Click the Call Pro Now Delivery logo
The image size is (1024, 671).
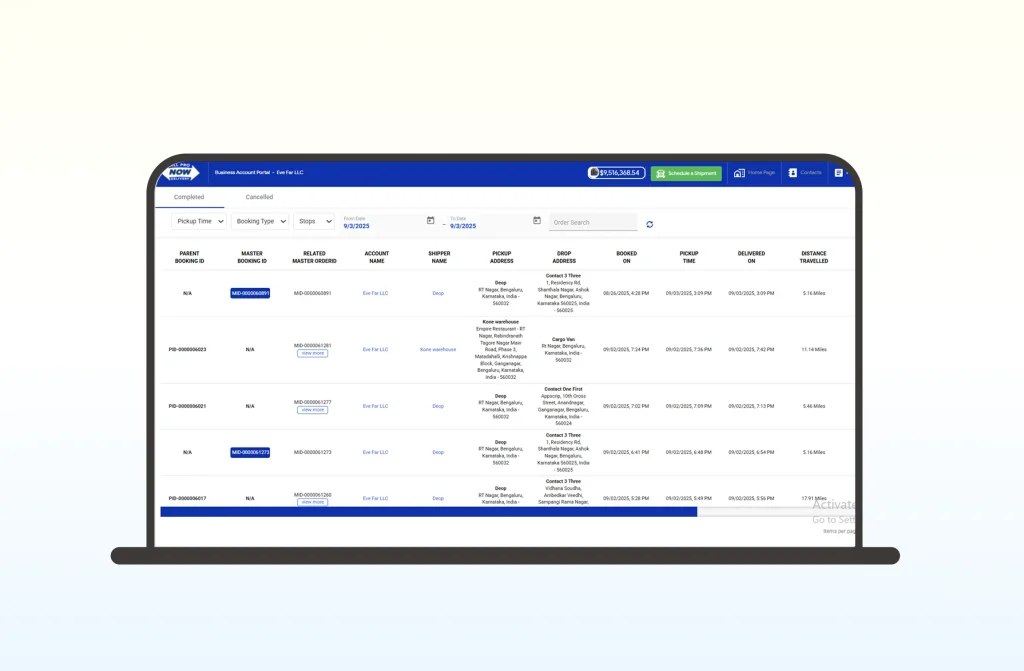tap(180, 172)
